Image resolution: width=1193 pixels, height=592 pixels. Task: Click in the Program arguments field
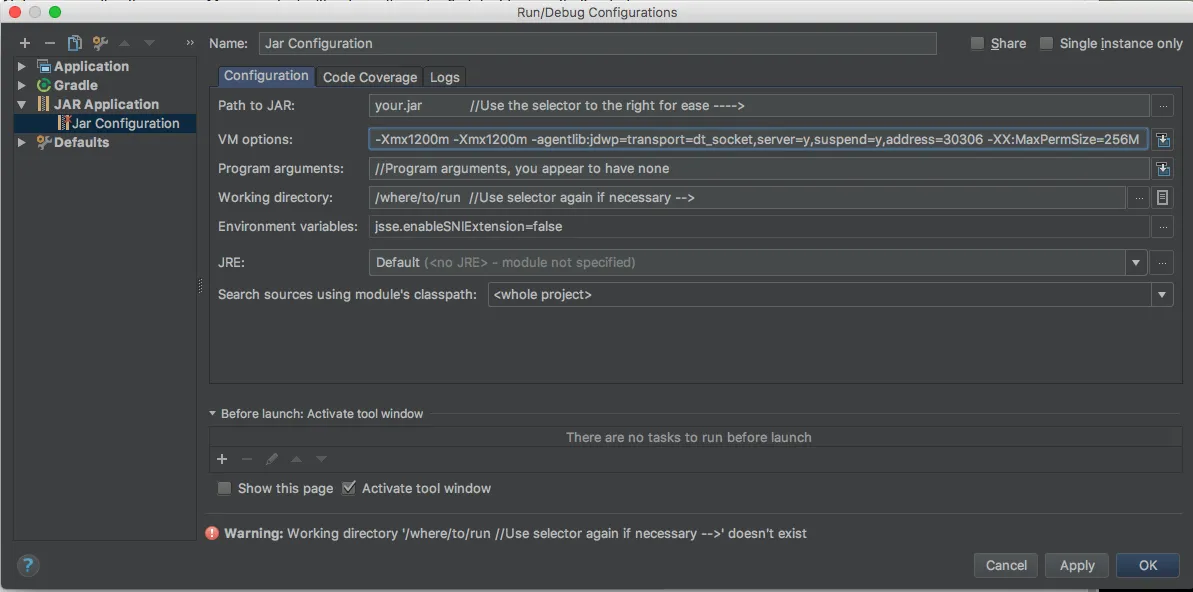(758, 169)
